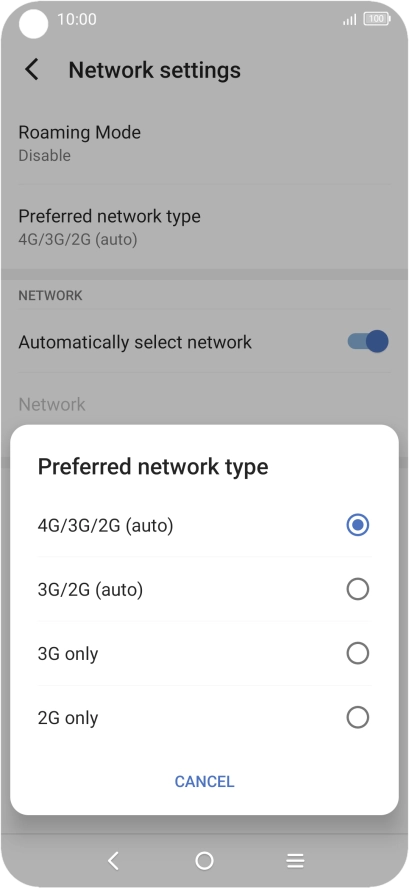The width and height of the screenshot is (409, 888).
Task: Tap the home circle navigation icon
Action: point(204,861)
